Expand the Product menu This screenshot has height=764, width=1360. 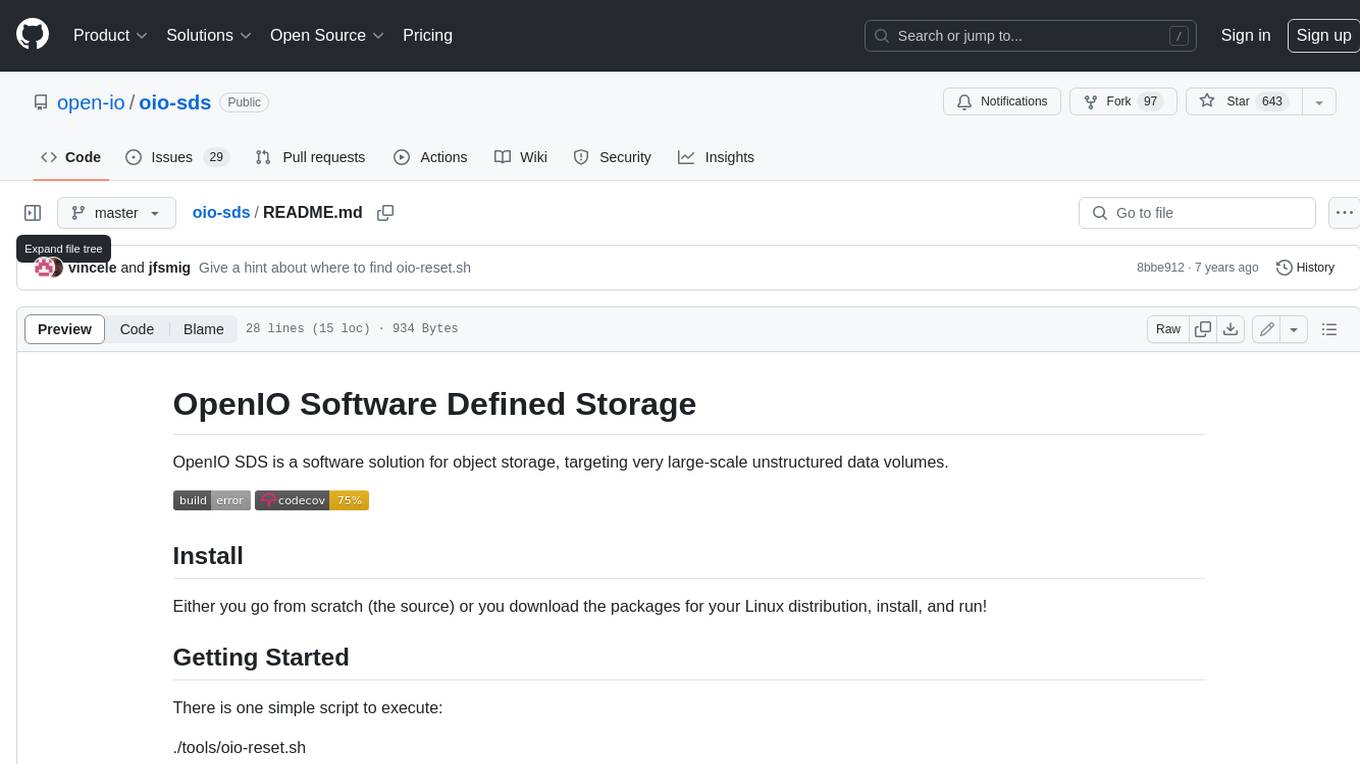click(x=110, y=35)
